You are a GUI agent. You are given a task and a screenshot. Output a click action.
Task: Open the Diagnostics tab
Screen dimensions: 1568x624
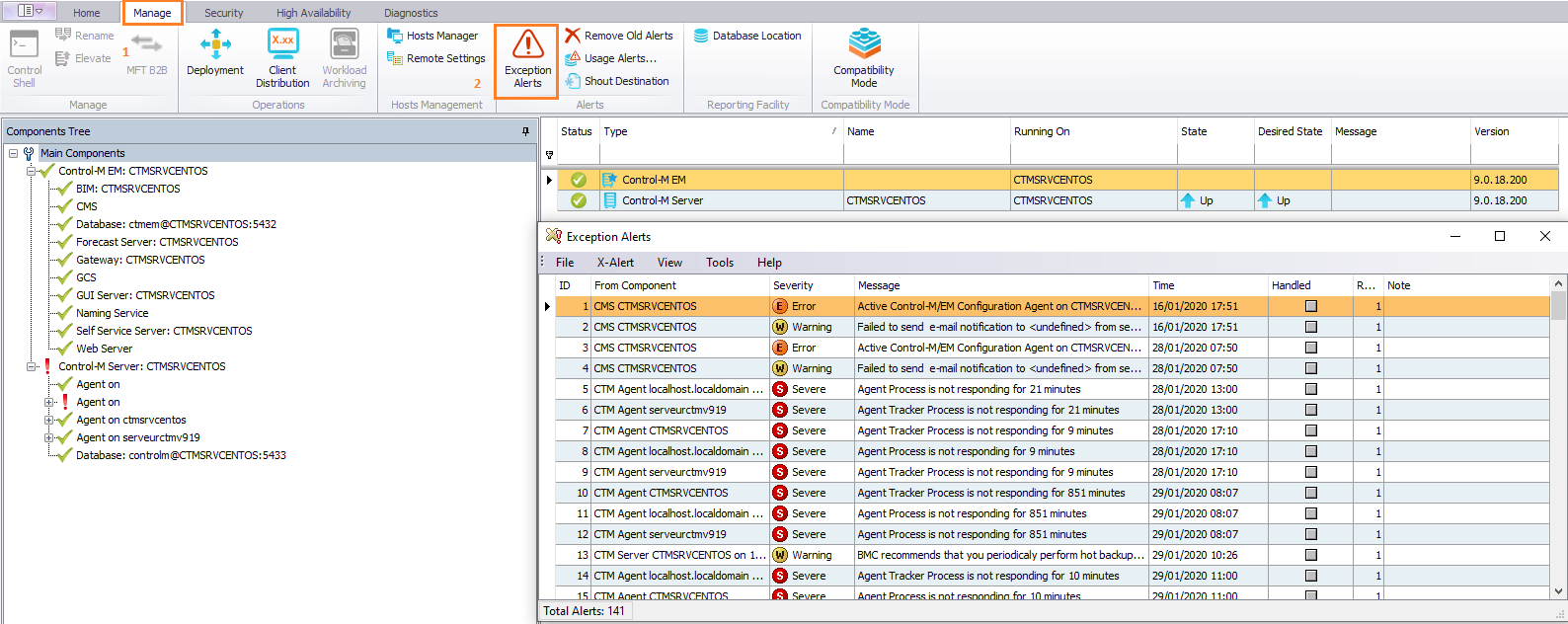411,13
